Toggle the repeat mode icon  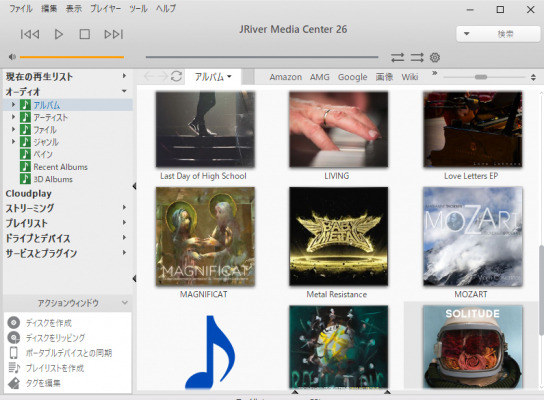click(x=398, y=57)
